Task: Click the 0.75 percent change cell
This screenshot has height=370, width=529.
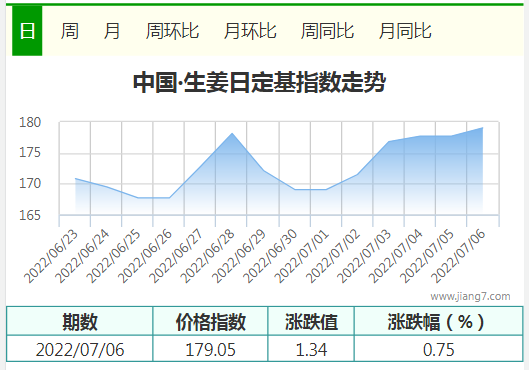Action: pyautogui.click(x=439, y=349)
